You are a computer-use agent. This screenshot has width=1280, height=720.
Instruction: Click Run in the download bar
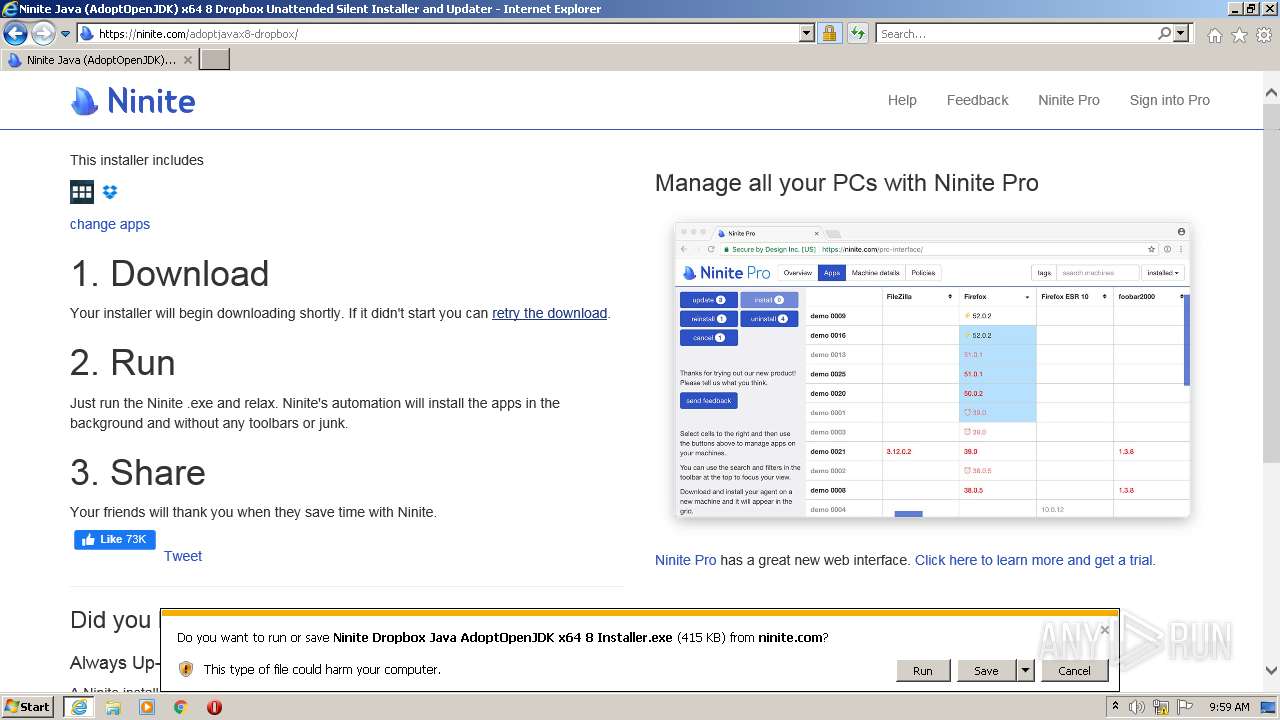coord(922,671)
